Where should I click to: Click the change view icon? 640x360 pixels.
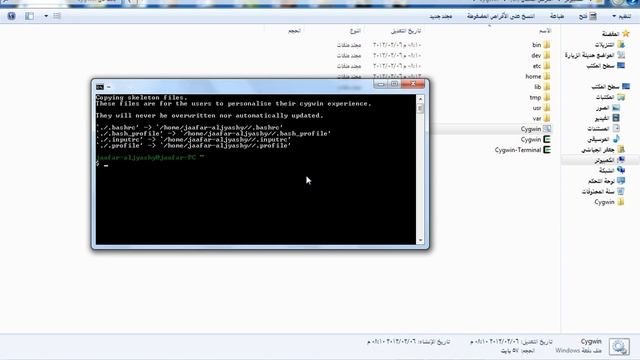coord(57,16)
